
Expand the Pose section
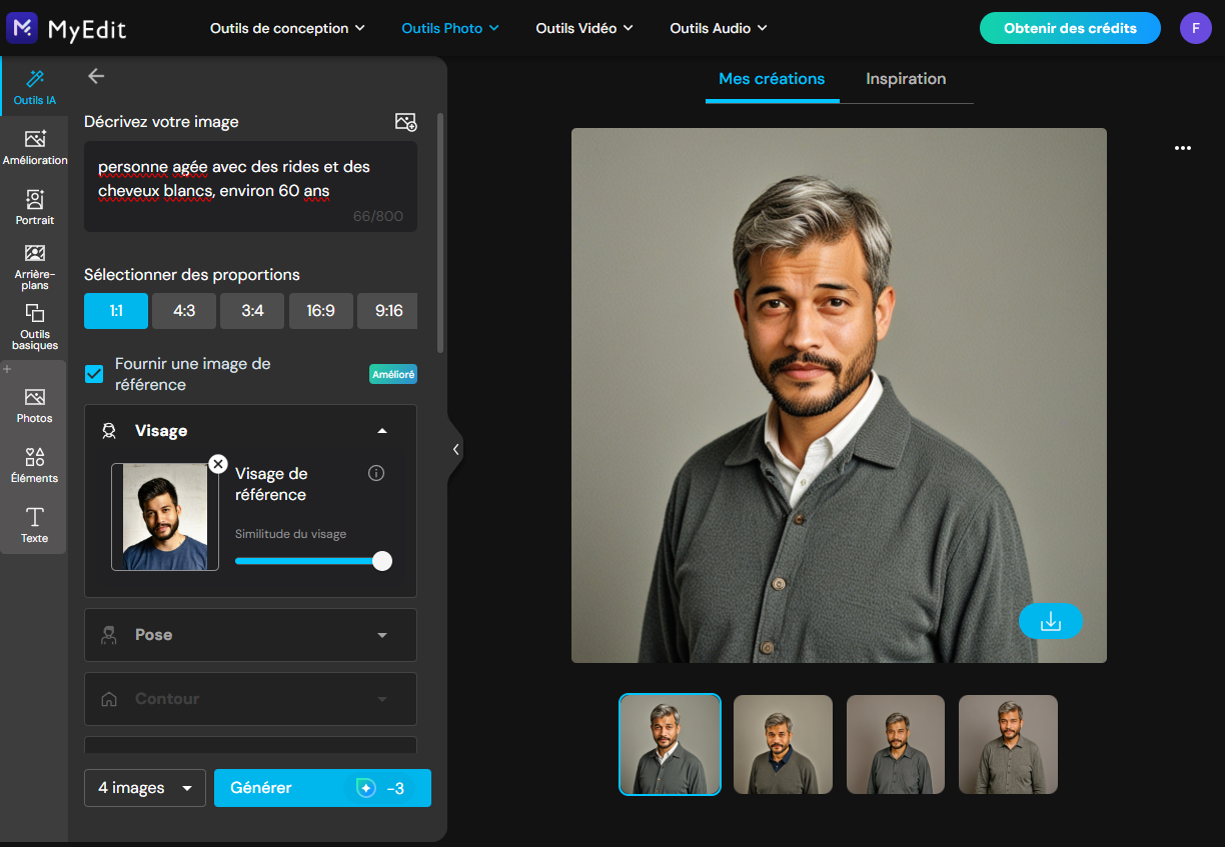[250, 635]
